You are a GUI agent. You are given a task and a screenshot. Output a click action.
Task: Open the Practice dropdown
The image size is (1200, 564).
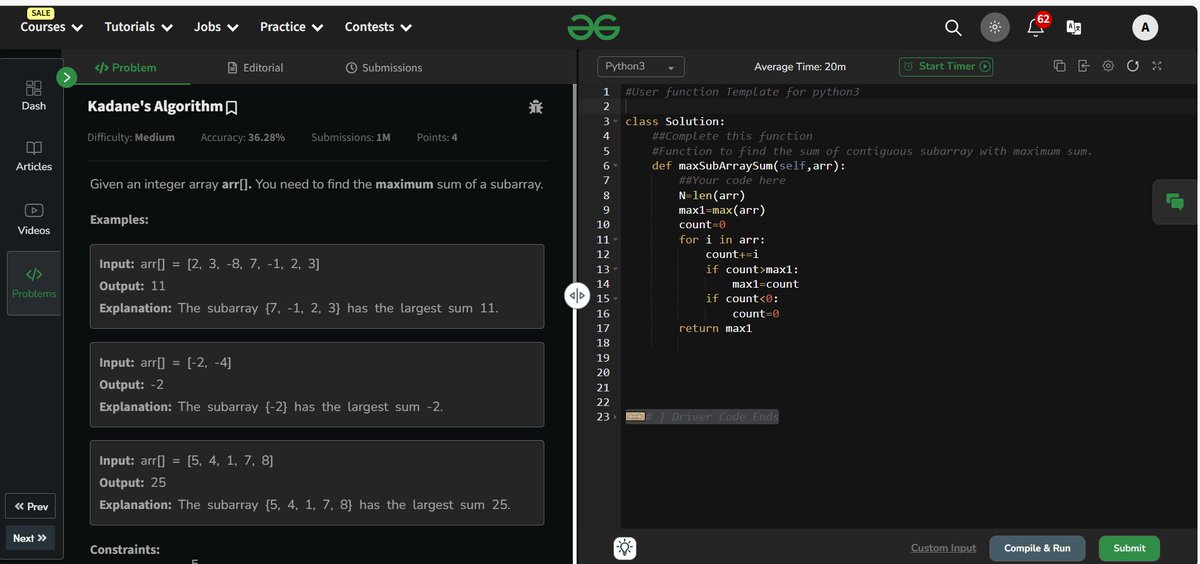[292, 27]
